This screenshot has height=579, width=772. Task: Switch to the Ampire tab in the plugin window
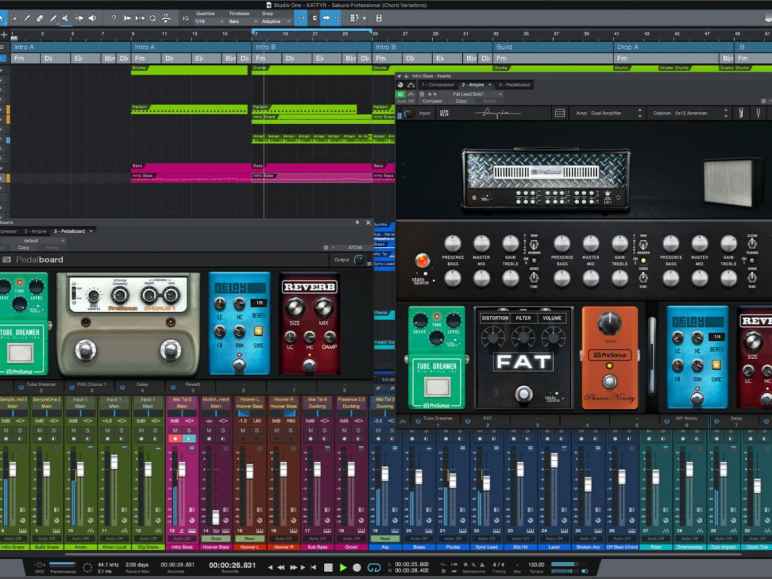pyautogui.click(x=471, y=85)
